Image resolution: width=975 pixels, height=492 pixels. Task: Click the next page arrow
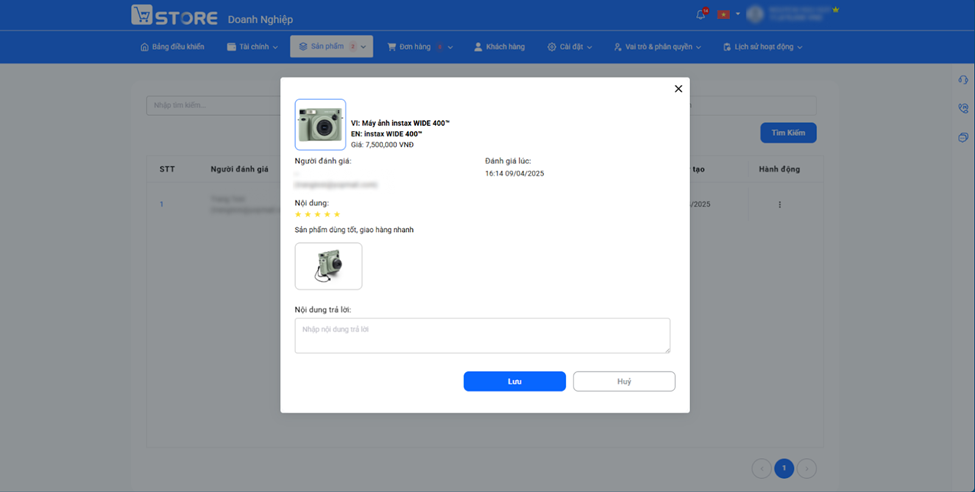pos(806,468)
